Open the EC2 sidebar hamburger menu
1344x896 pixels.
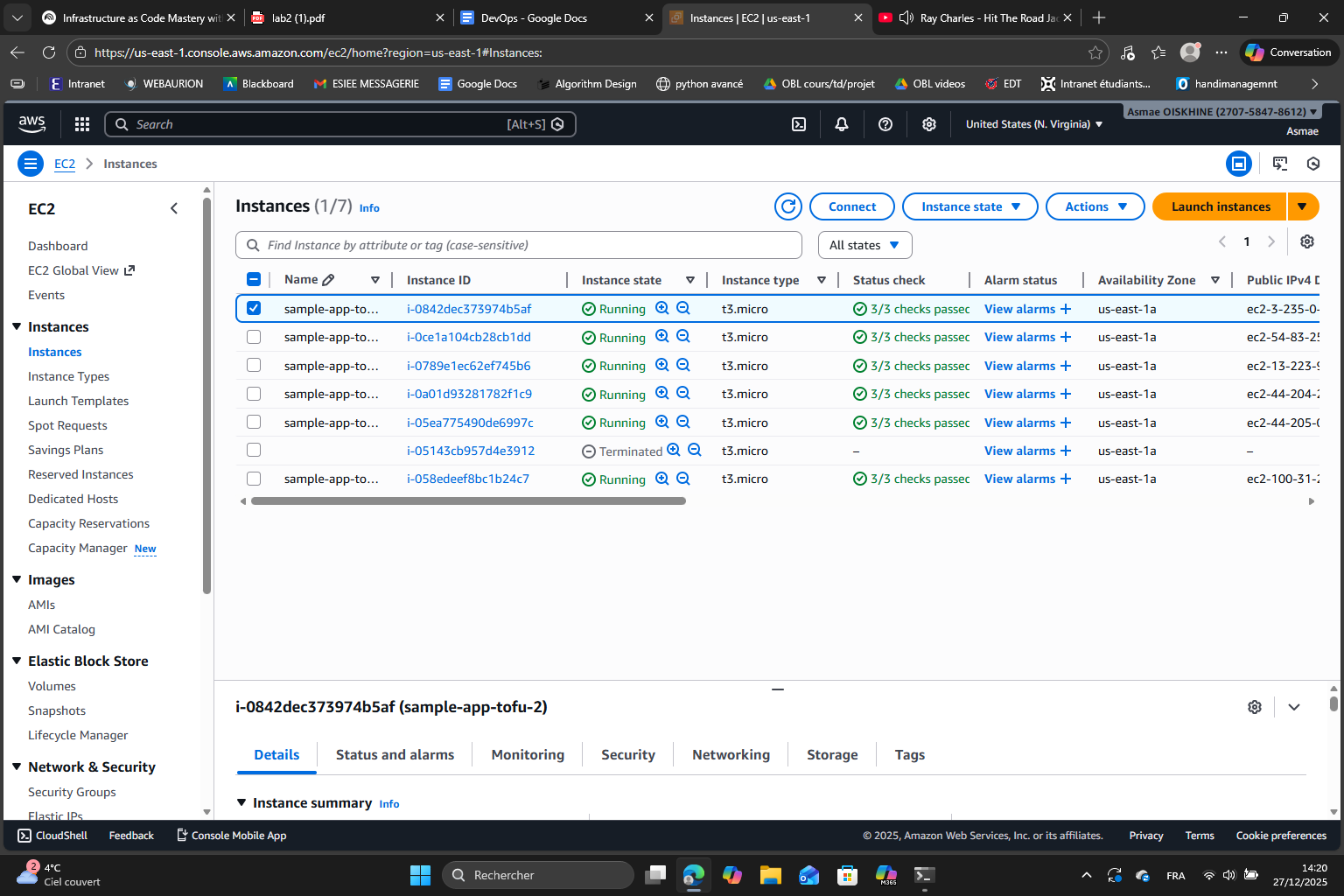30,164
